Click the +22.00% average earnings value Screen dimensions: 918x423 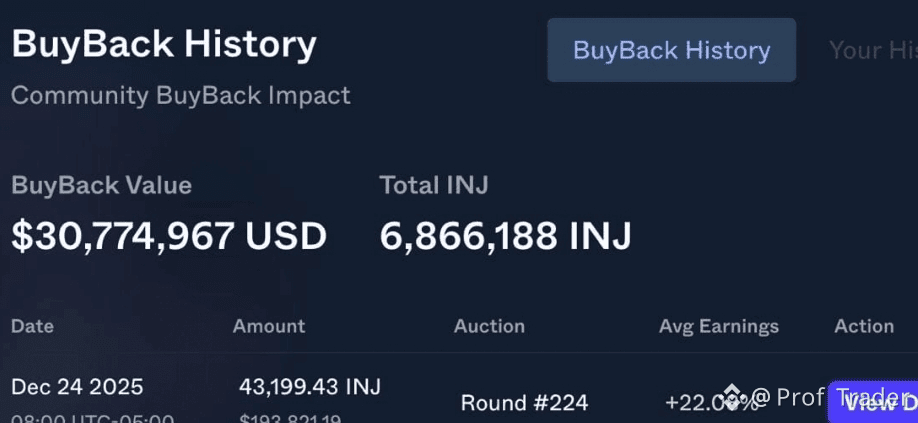pyautogui.click(x=698, y=402)
